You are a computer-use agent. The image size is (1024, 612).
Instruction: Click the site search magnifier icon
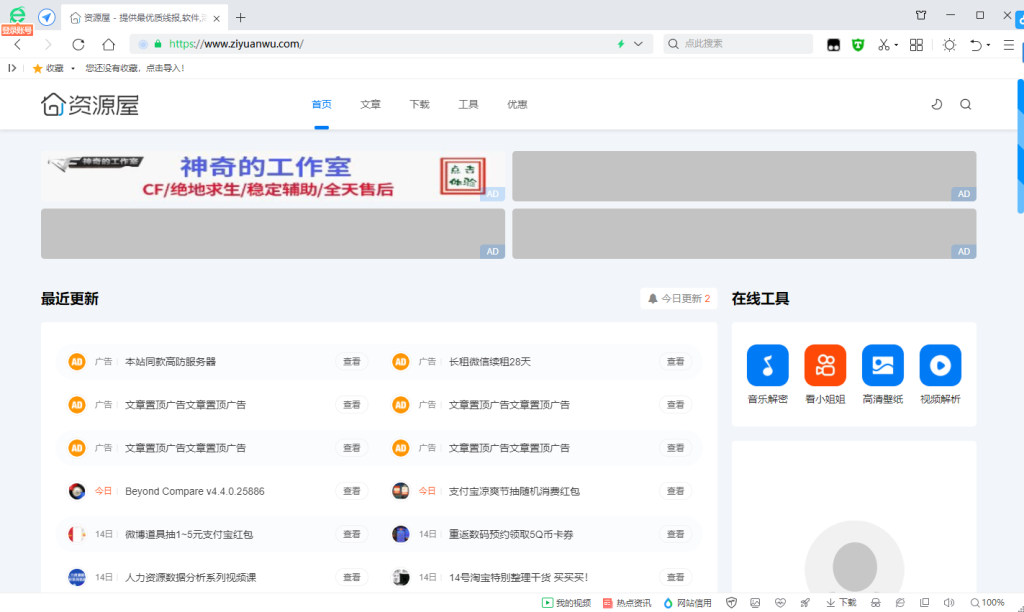point(965,104)
